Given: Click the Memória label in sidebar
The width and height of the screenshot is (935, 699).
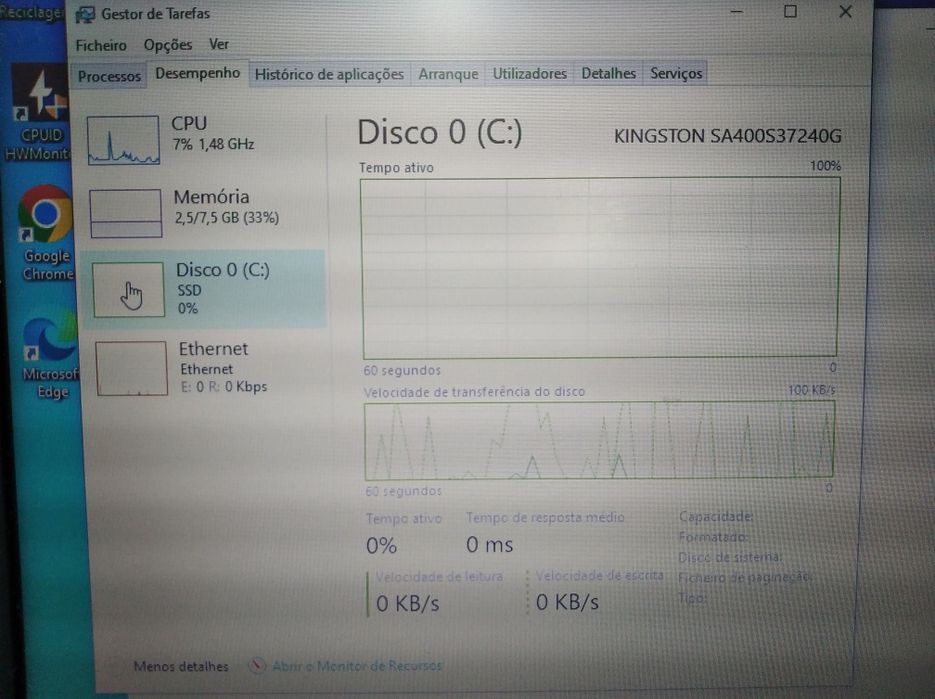Looking at the screenshot, I should pyautogui.click(x=211, y=197).
